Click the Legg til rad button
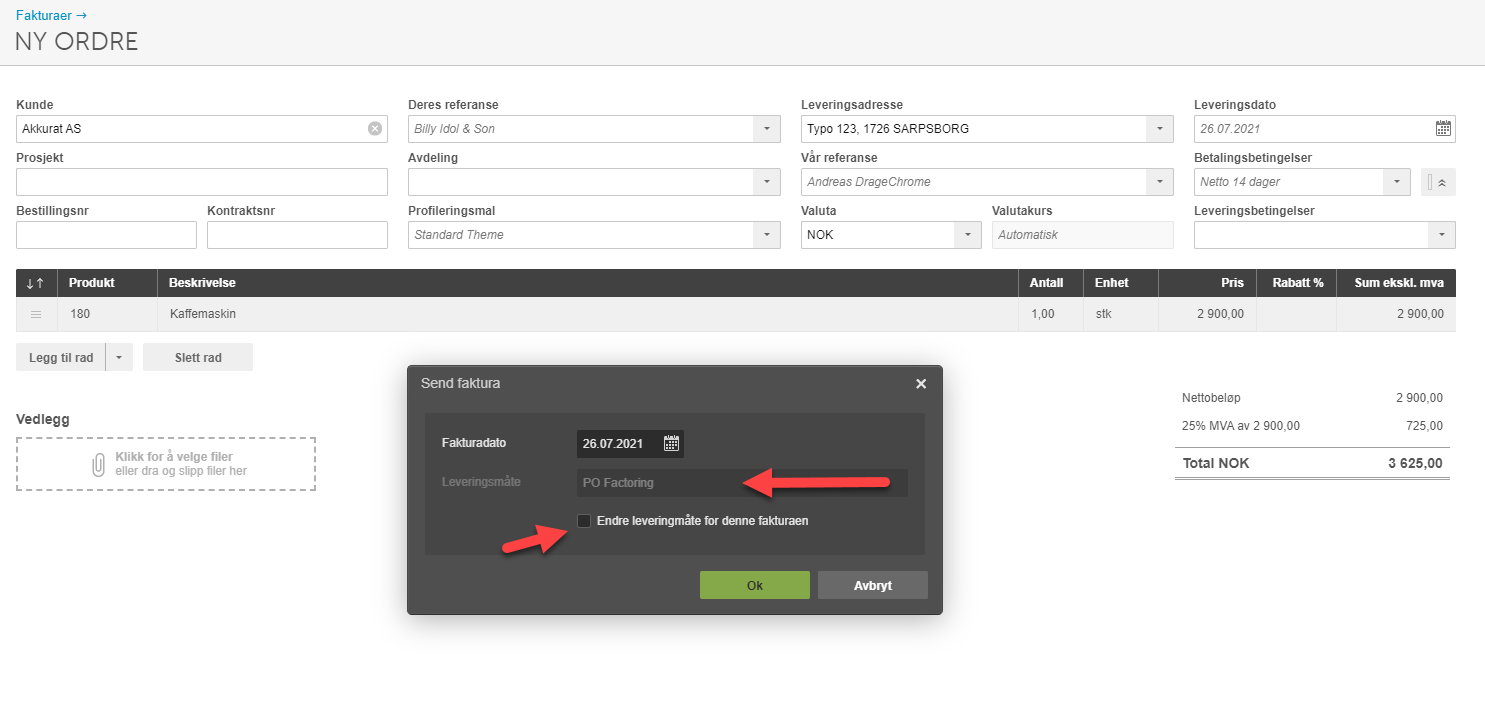1485x723 pixels. point(61,357)
